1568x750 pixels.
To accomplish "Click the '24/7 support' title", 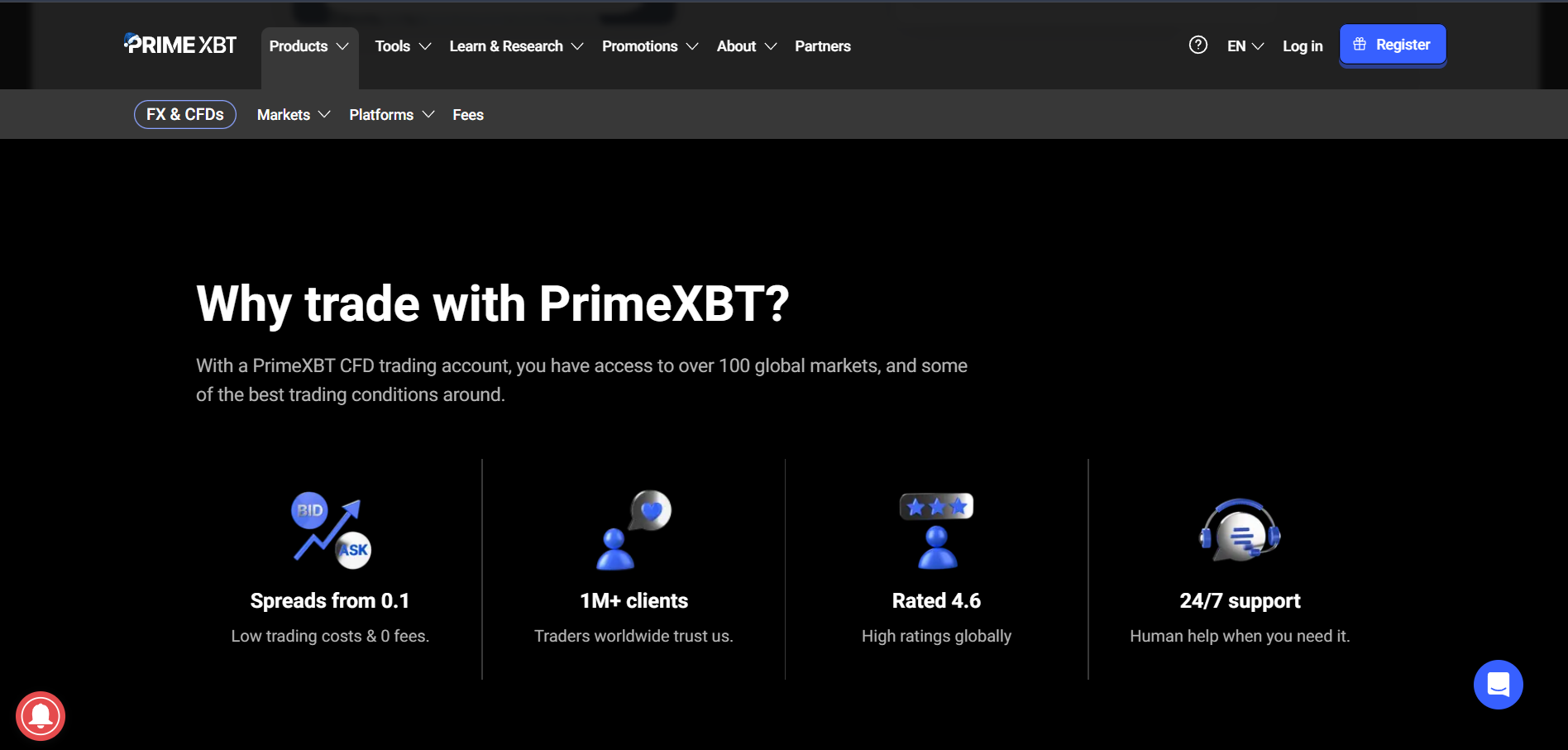I will (x=1240, y=601).
